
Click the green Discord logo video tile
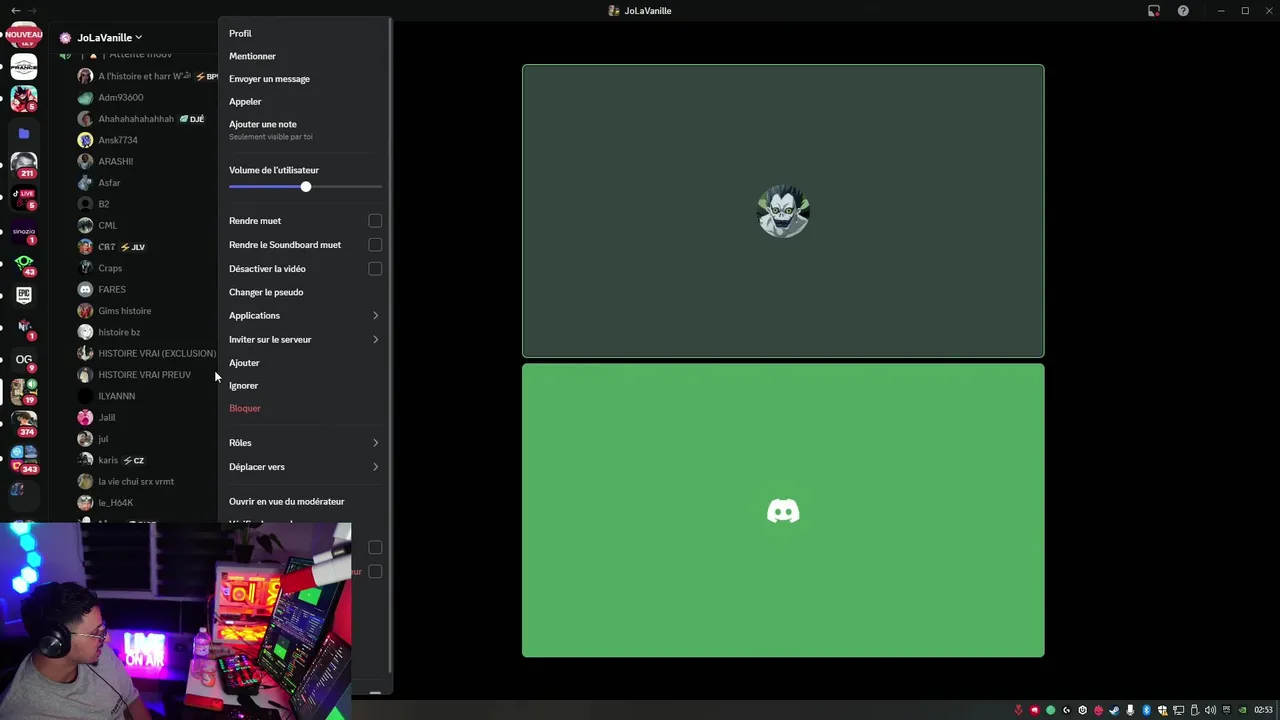783,511
